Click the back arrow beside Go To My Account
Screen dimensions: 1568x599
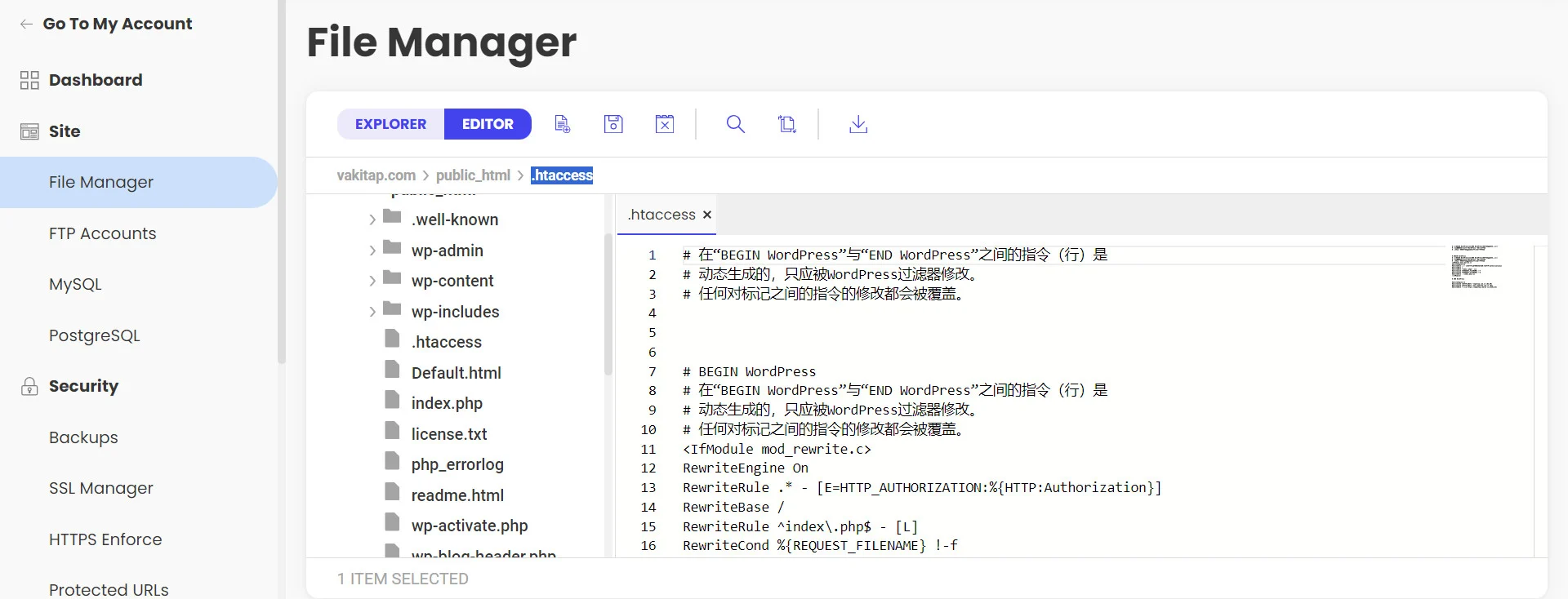[26, 24]
